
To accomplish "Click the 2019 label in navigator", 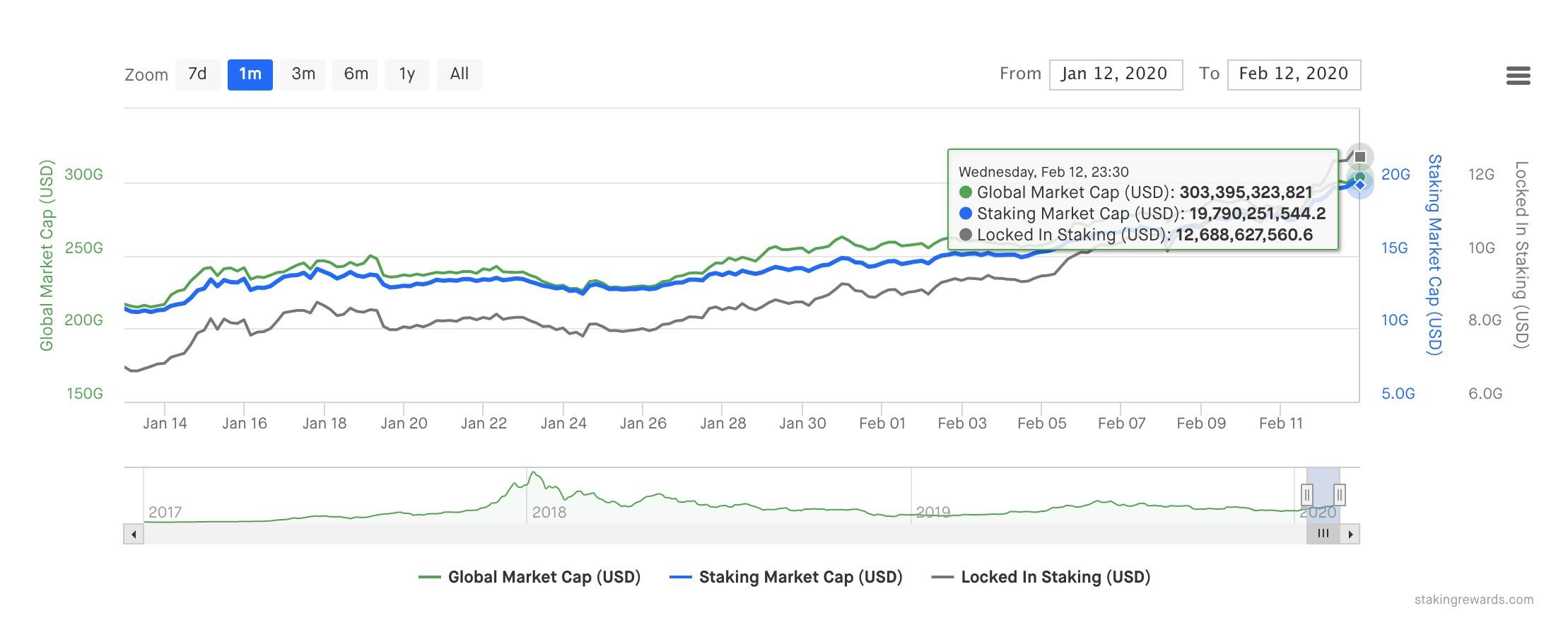I will 933,512.
